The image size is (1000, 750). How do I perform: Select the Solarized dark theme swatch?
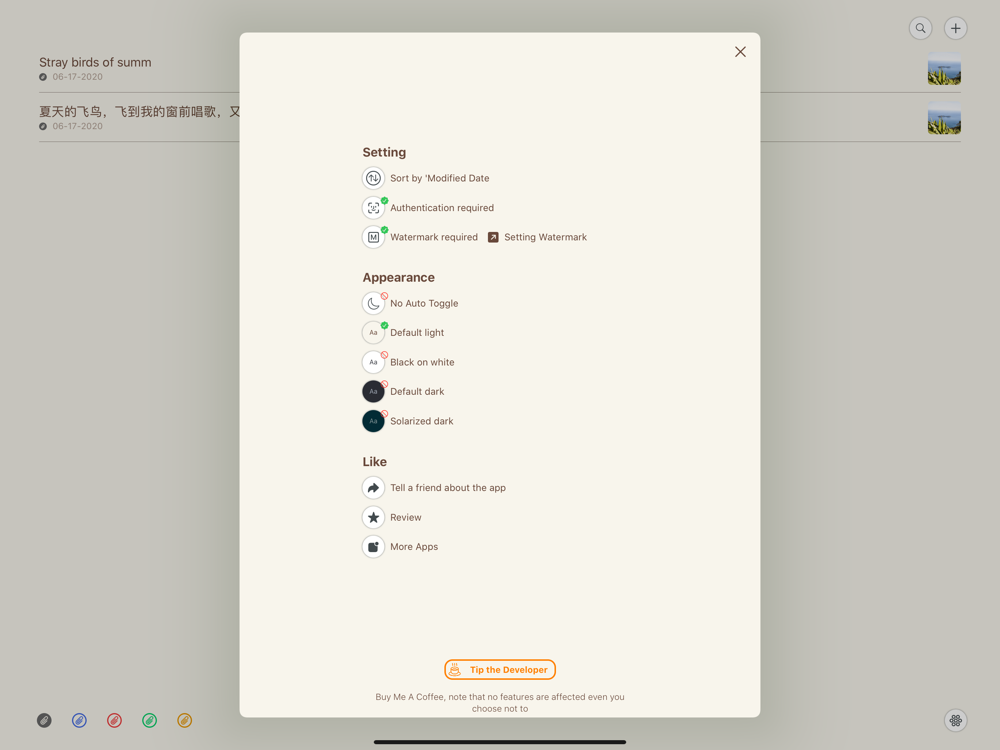pos(373,421)
